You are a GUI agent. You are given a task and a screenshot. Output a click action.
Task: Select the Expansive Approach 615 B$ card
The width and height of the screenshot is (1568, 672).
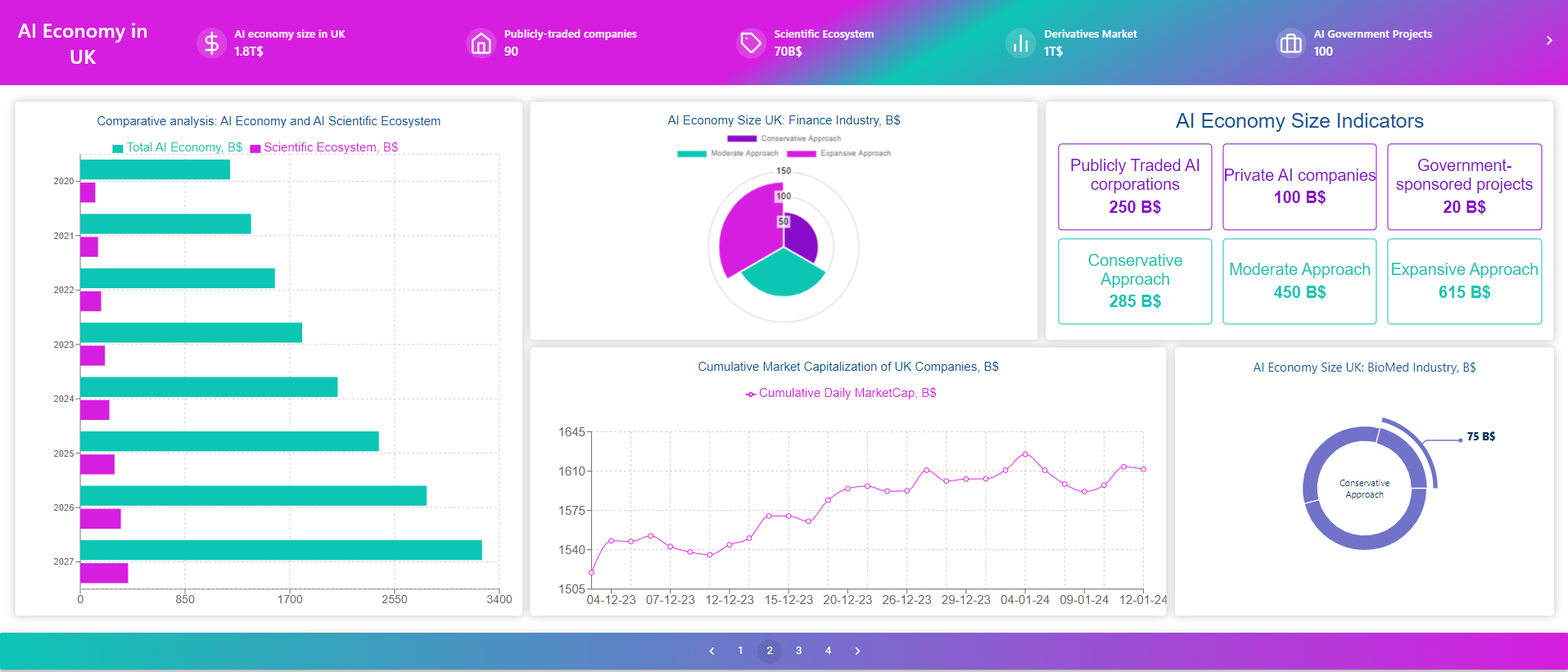[1464, 281]
